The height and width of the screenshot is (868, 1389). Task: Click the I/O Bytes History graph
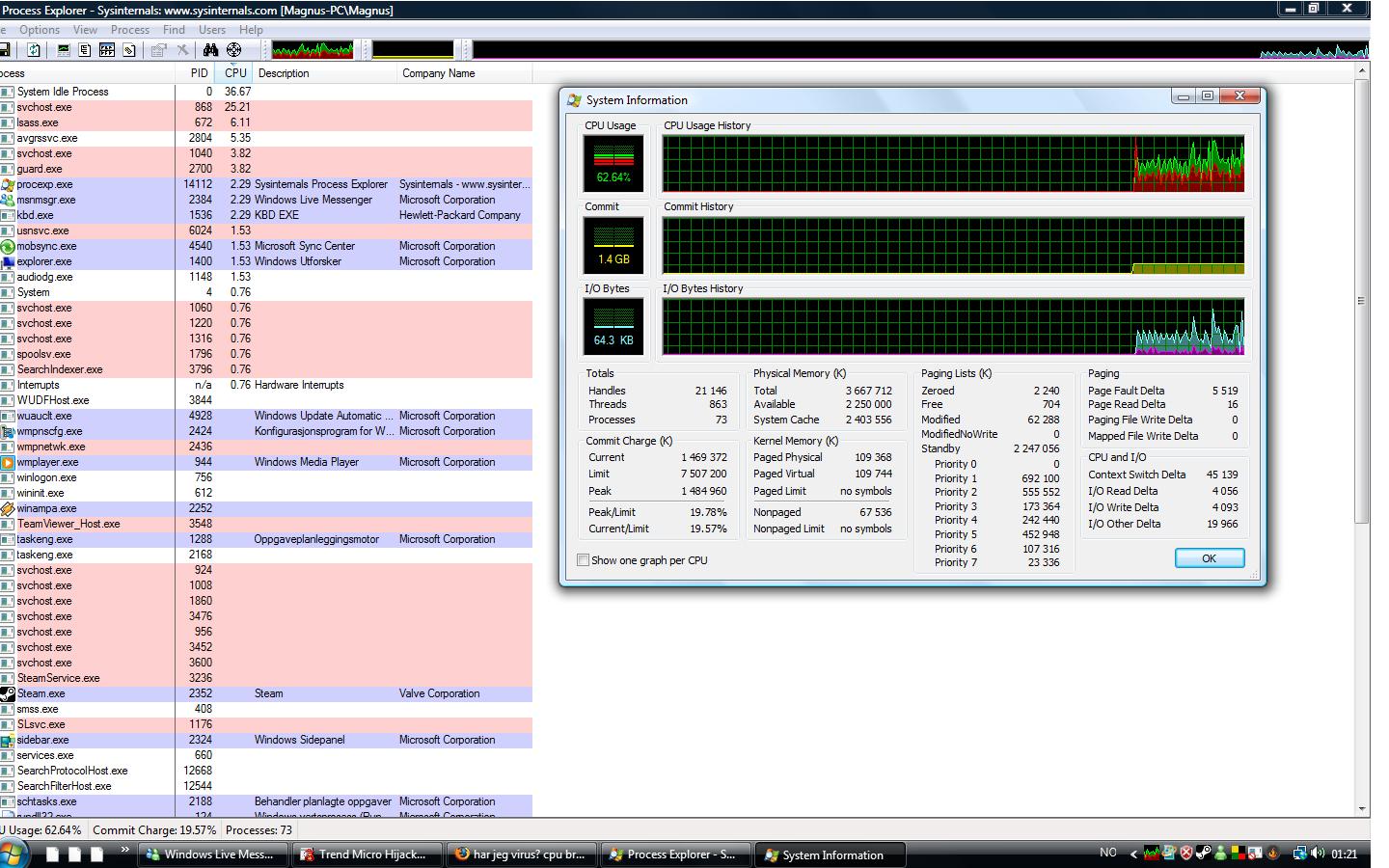click(x=953, y=326)
